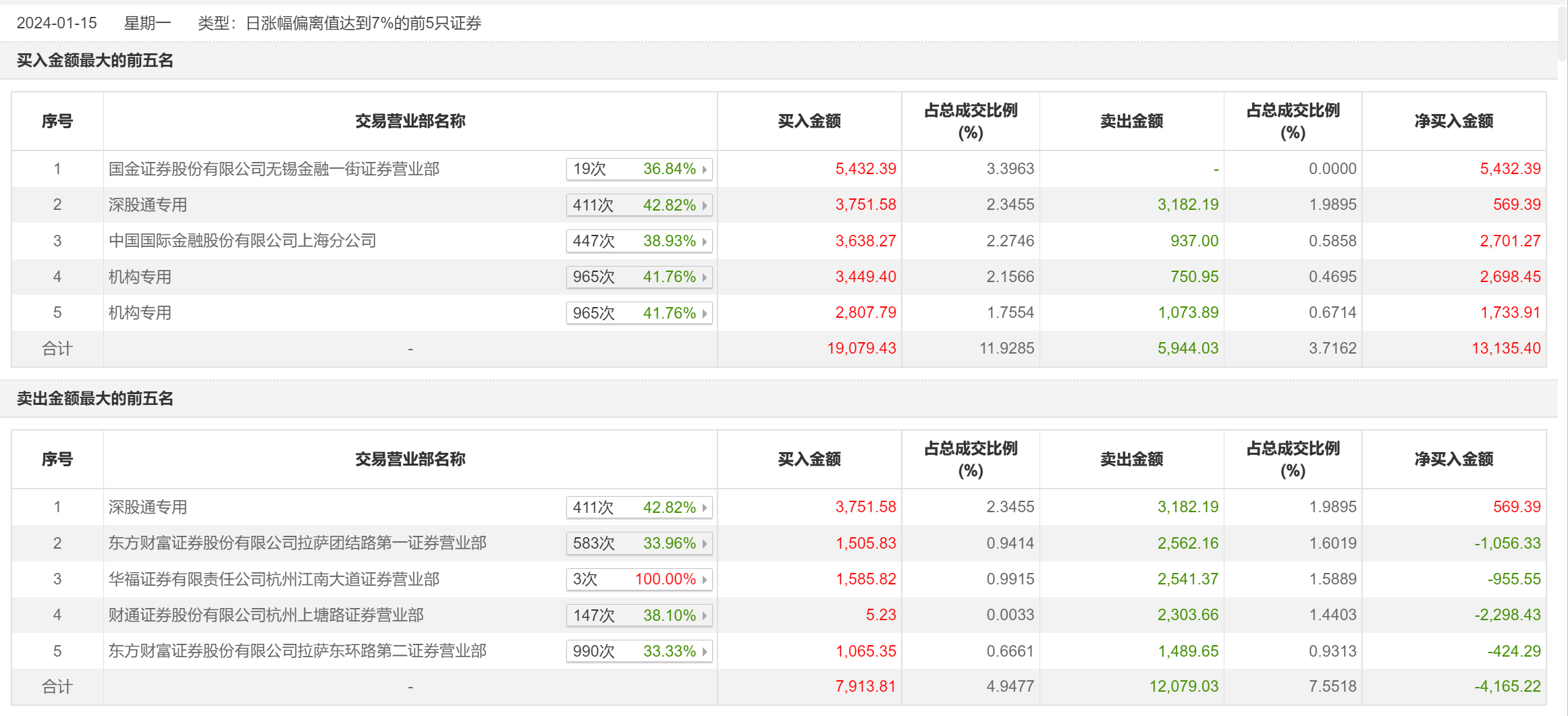The width and height of the screenshot is (1568, 716).
Task: Open 中国国际金融上海分公司 brokerage link
Action: coord(242,241)
